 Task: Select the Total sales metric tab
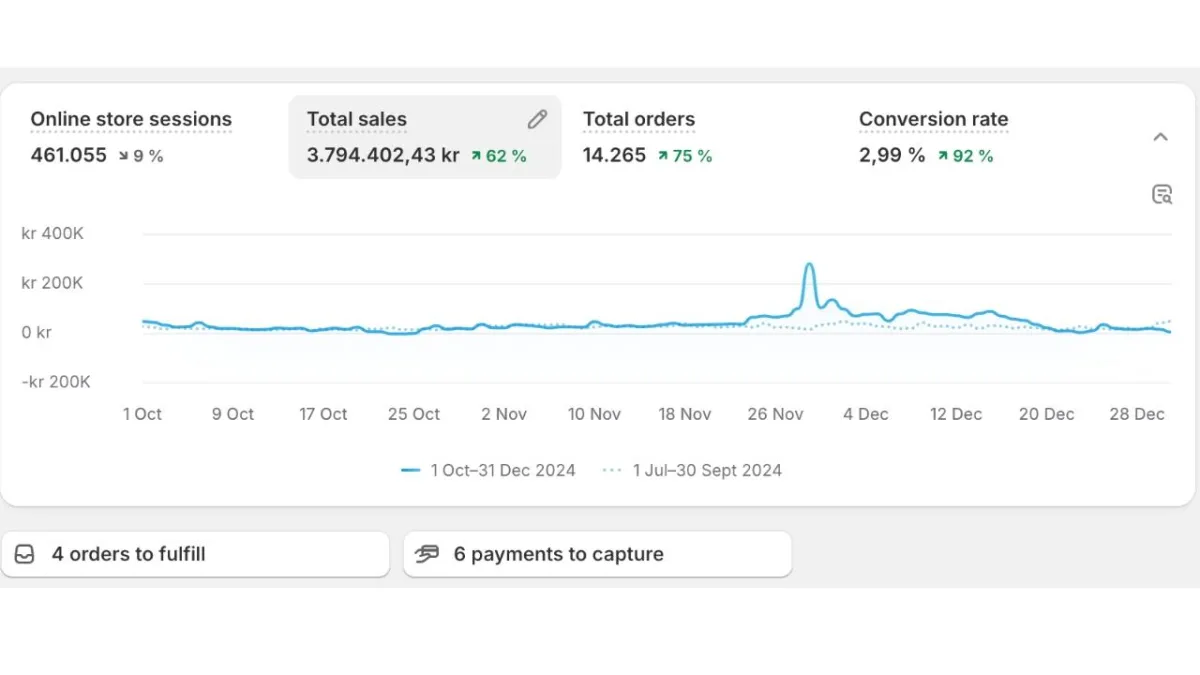(x=357, y=120)
